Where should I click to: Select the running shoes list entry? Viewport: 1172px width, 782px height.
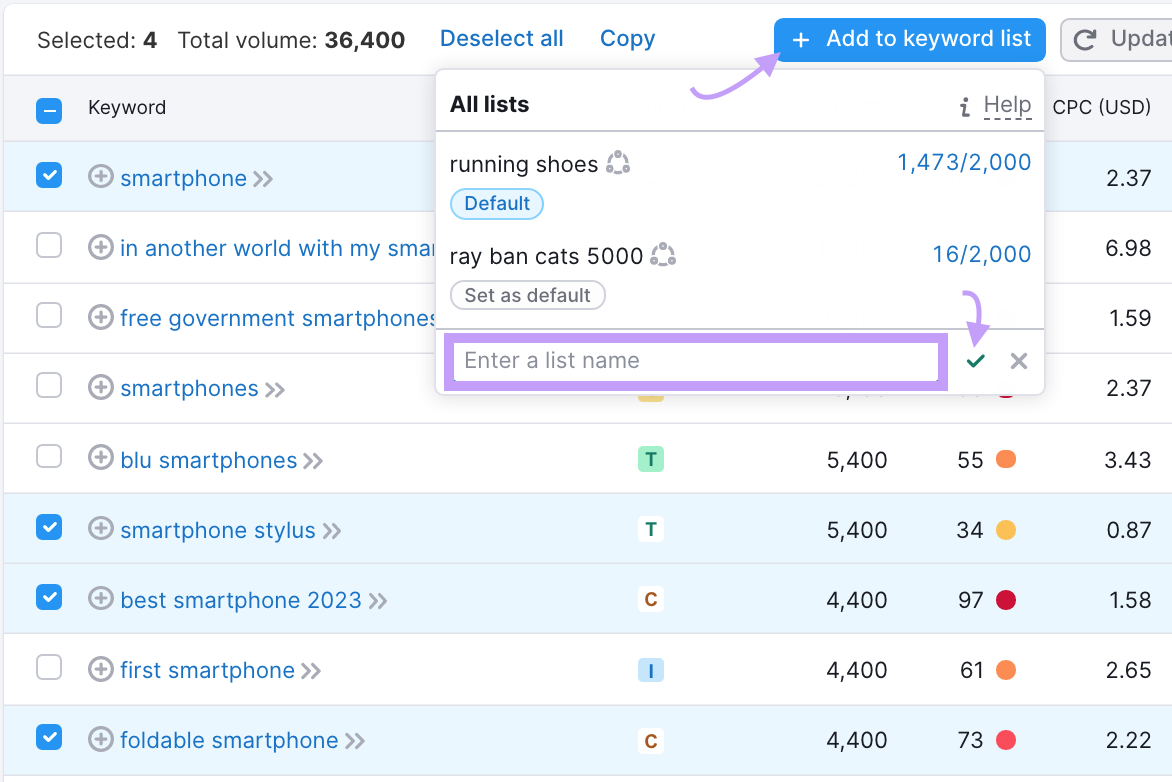coord(525,163)
